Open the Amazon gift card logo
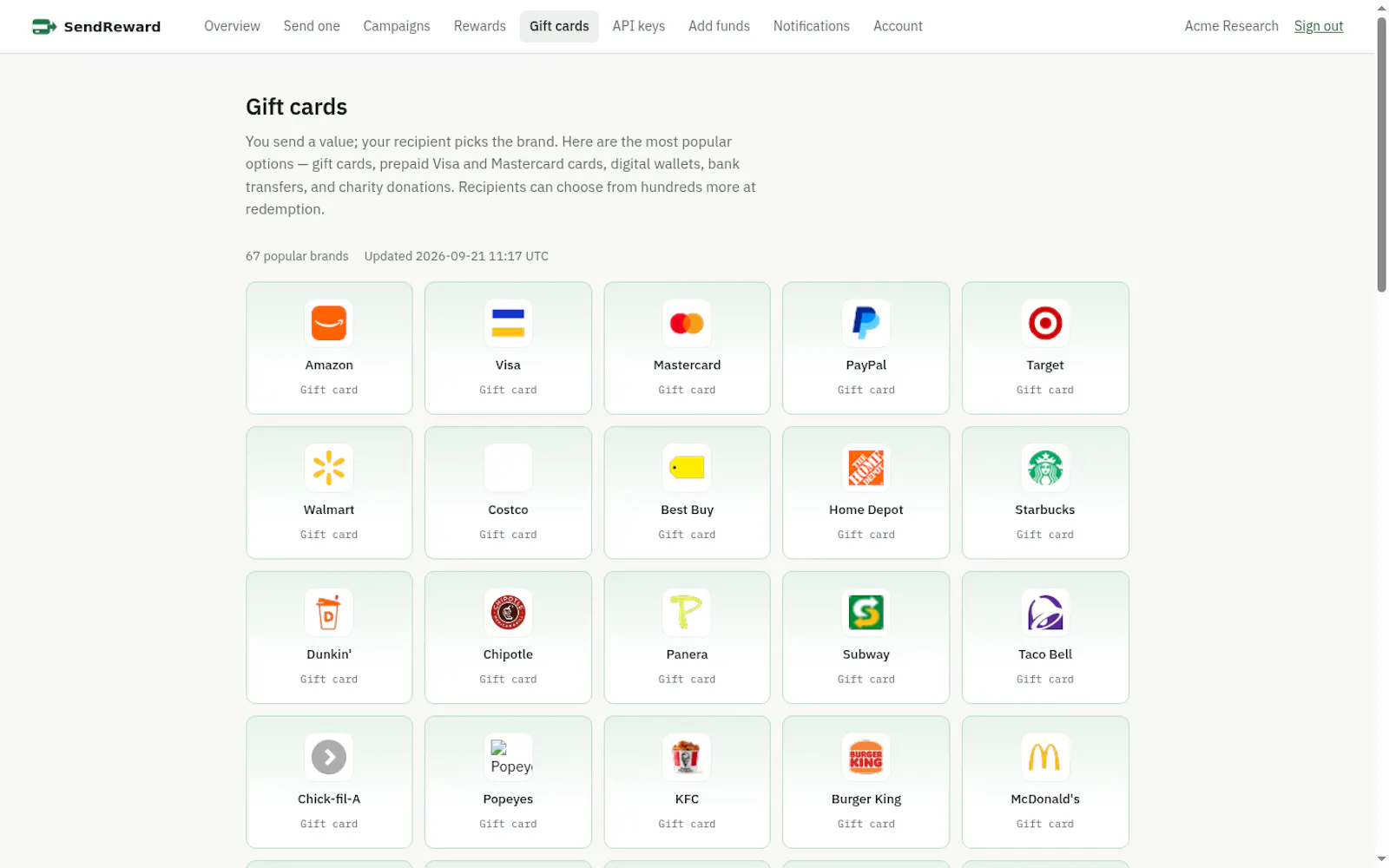 click(x=329, y=323)
